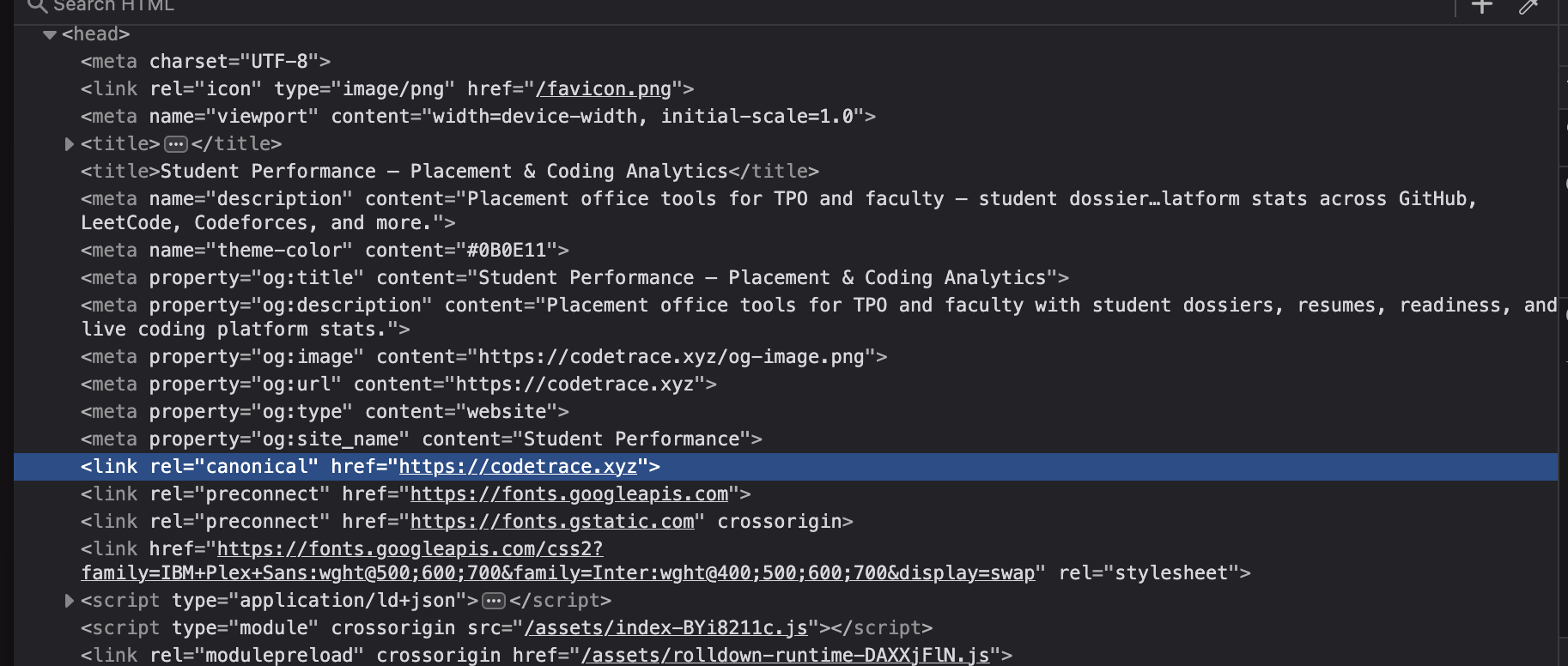Open the Google Fonts css2 stylesheet link
Image resolution: width=1568 pixels, height=666 pixels.
pyautogui.click(x=558, y=561)
